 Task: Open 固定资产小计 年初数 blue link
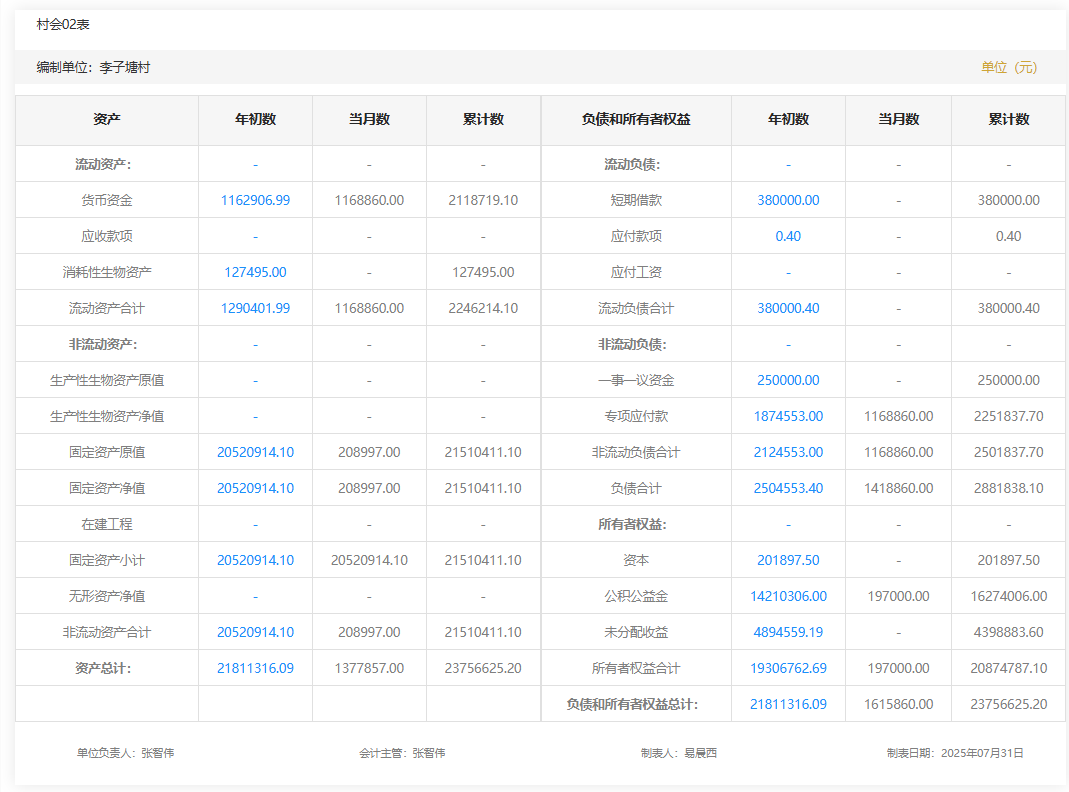[x=255, y=560]
